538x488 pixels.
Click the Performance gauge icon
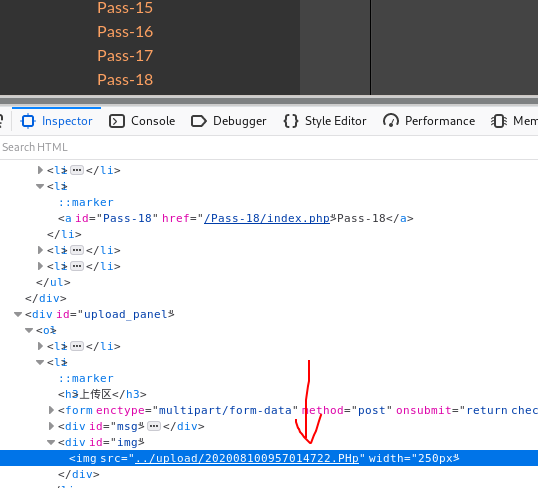coord(391,121)
